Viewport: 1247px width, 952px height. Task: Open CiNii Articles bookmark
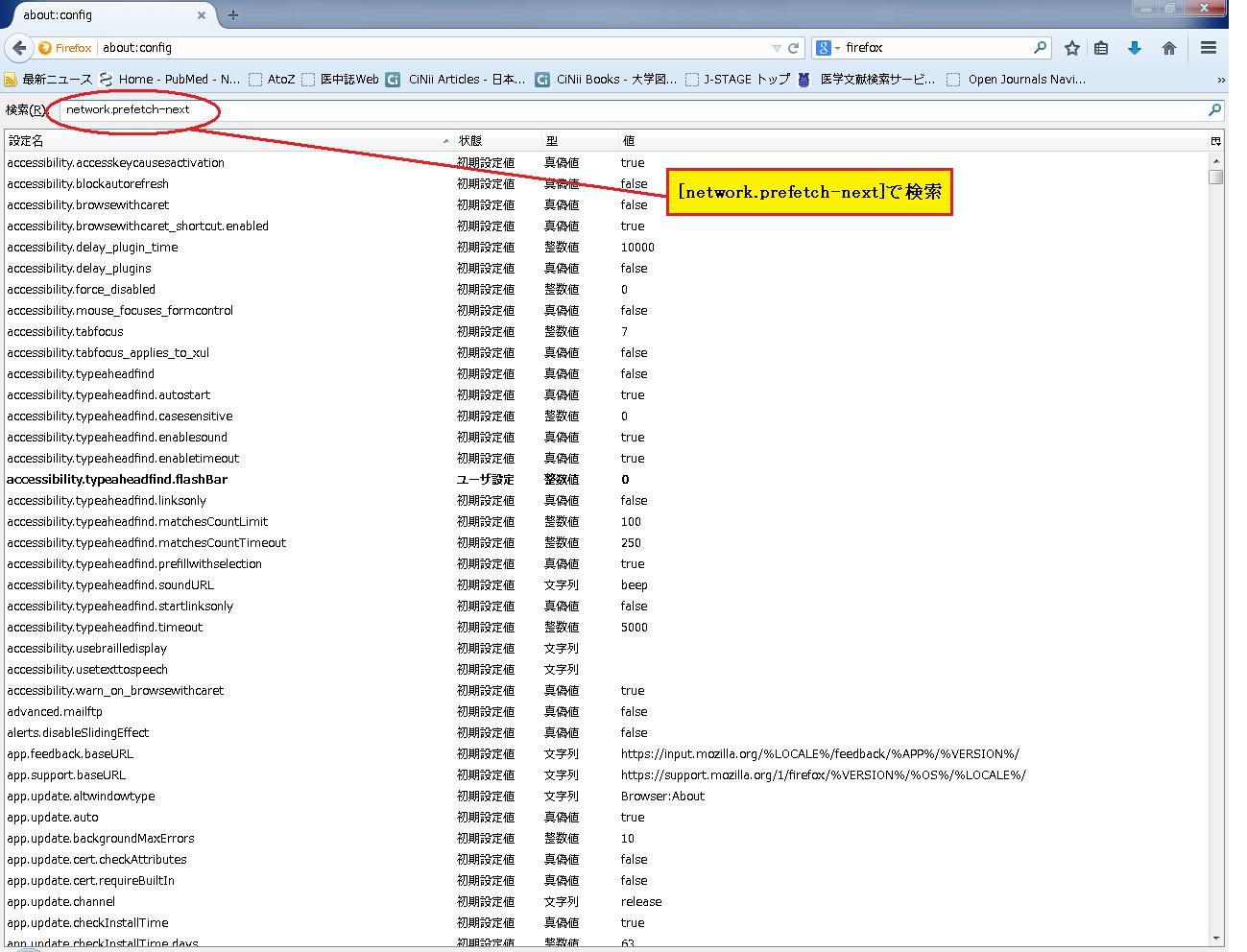[456, 80]
